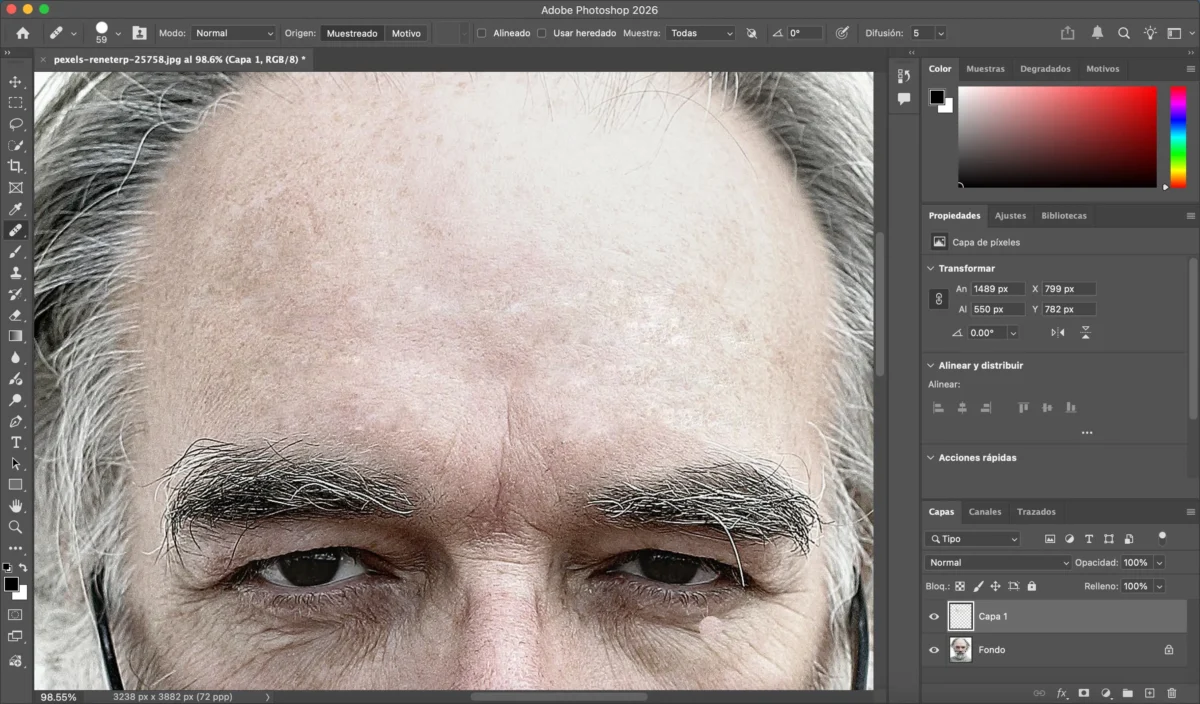This screenshot has height=704, width=1200.
Task: Toggle lock all padlock icon
Action: [1032, 587]
